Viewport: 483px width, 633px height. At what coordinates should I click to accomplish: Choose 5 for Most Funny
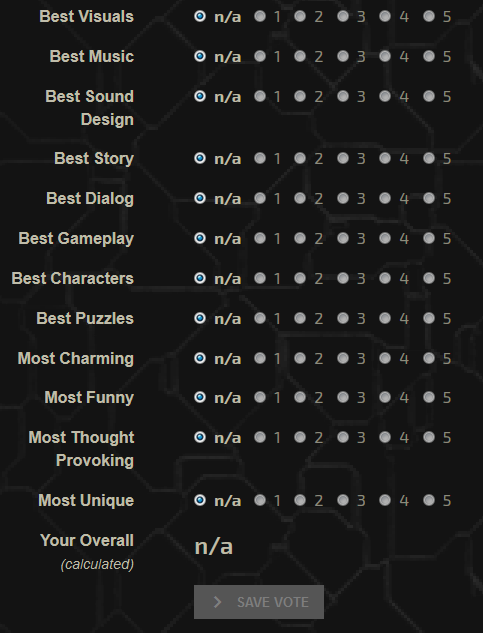coord(428,397)
